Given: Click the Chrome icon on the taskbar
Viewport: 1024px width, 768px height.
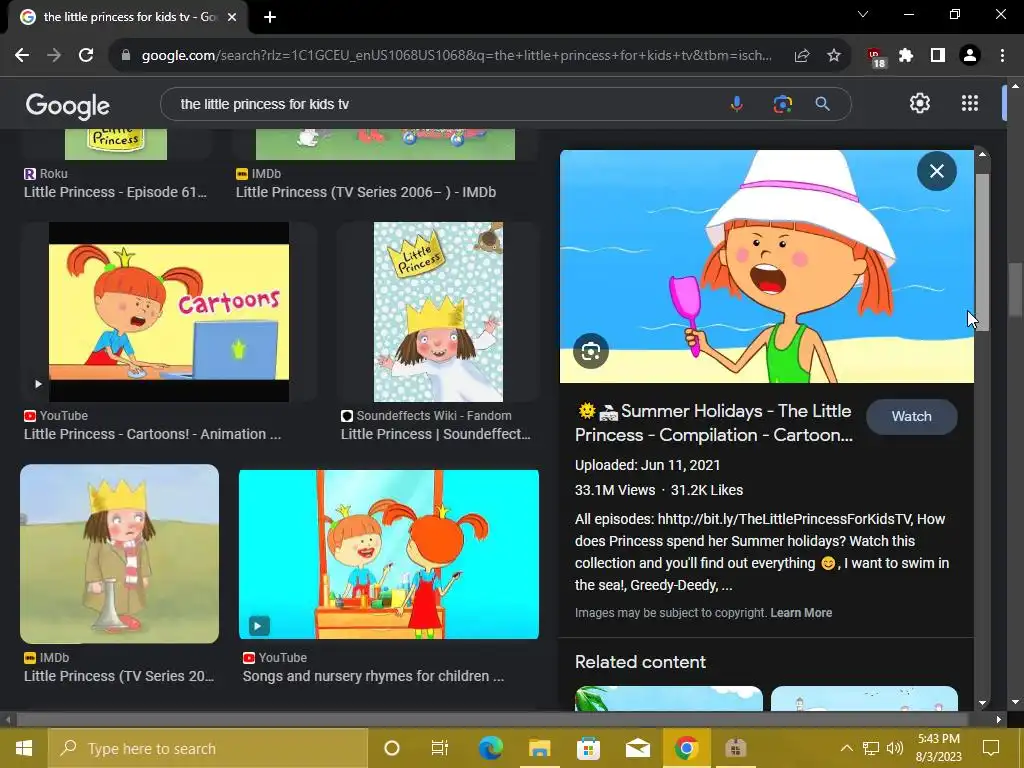Looking at the screenshot, I should click(x=686, y=748).
